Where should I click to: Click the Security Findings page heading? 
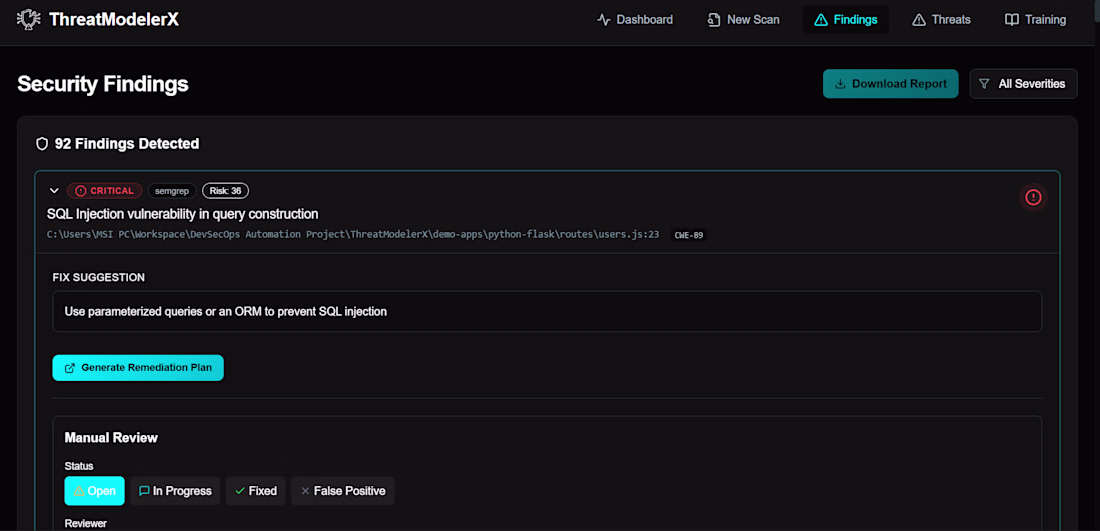click(x=102, y=83)
